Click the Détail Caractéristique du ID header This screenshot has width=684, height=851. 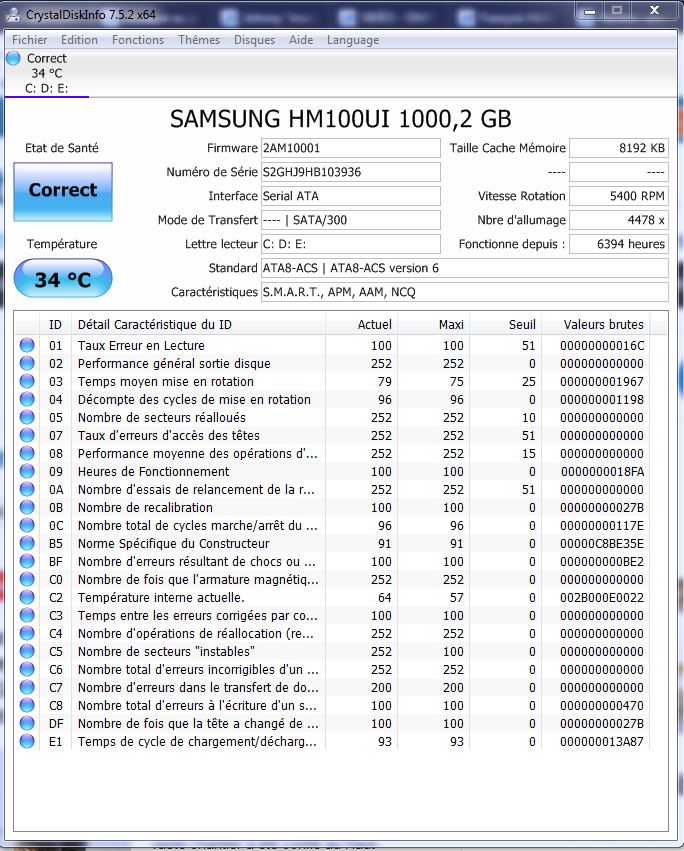click(198, 325)
